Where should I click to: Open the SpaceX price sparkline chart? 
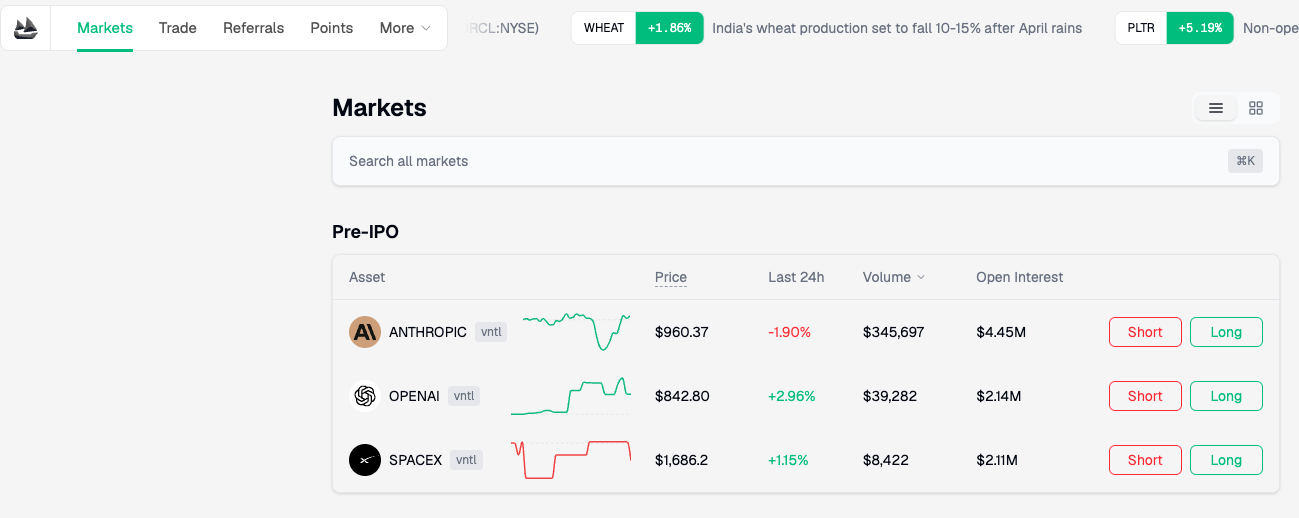571,460
